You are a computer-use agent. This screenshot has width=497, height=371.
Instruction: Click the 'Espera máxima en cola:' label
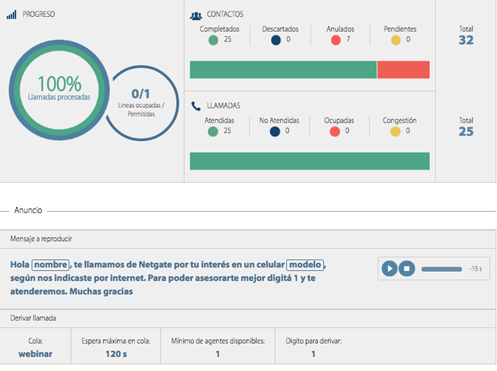(x=116, y=341)
